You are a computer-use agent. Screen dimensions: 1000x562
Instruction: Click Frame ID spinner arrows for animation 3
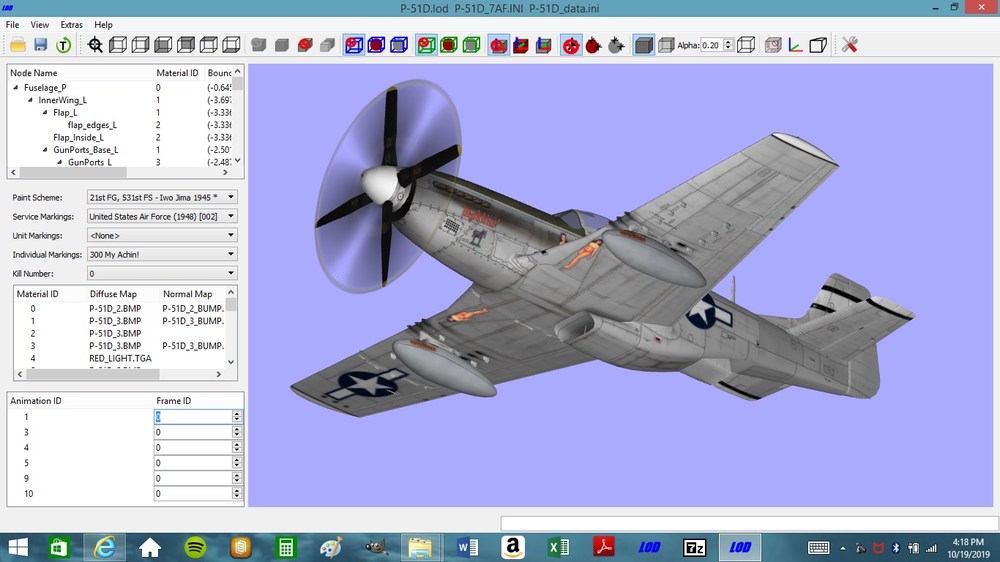(237, 432)
